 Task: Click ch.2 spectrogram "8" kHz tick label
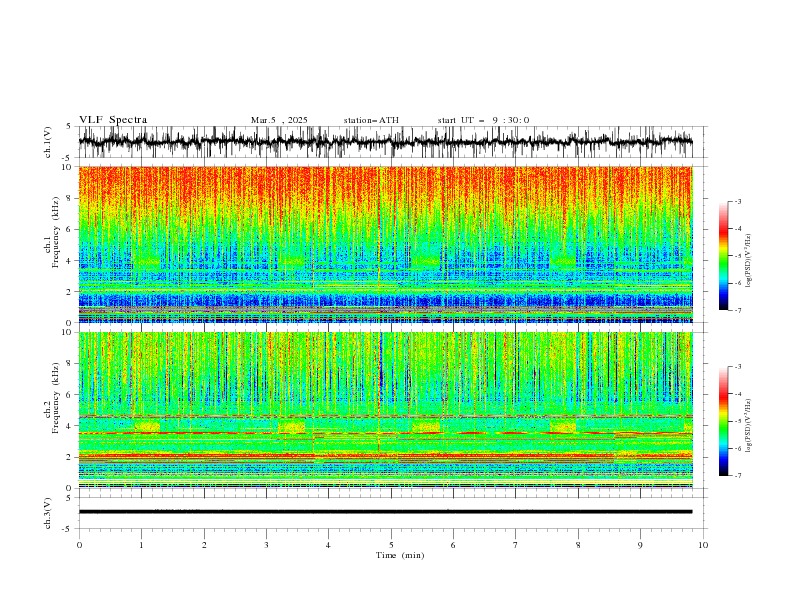(x=69, y=363)
